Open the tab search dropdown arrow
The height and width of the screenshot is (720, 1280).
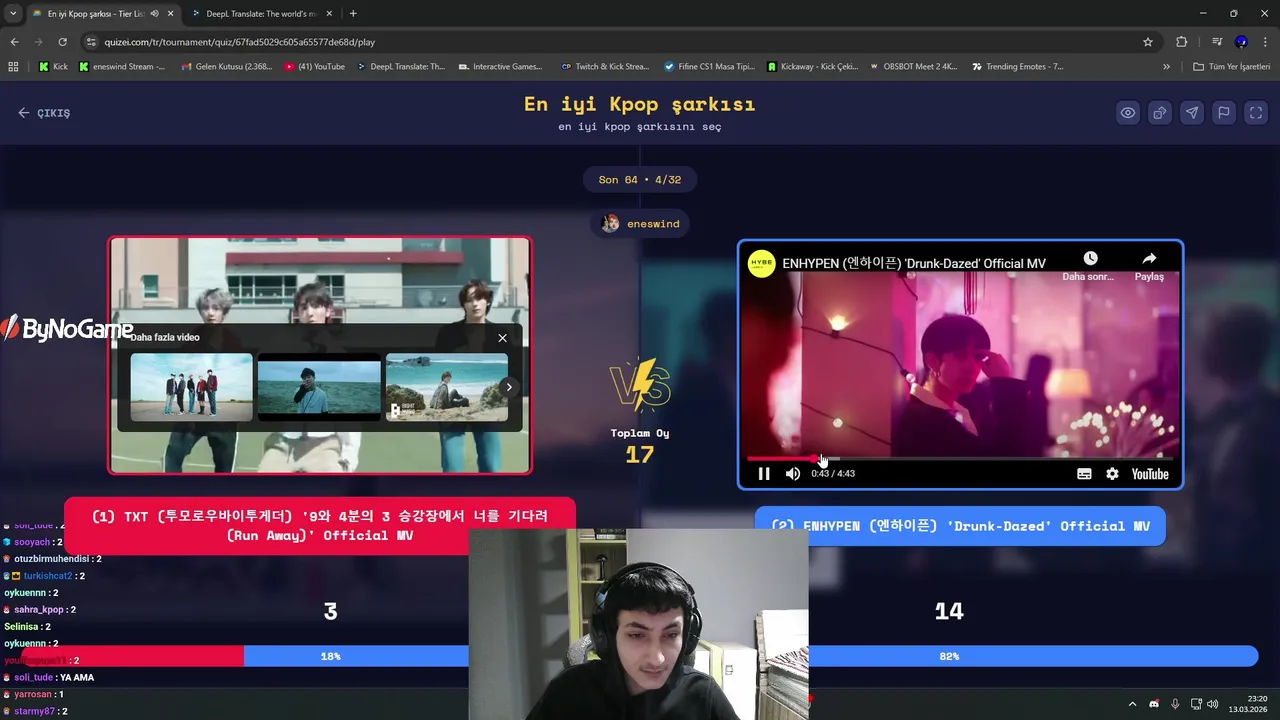tap(12, 14)
